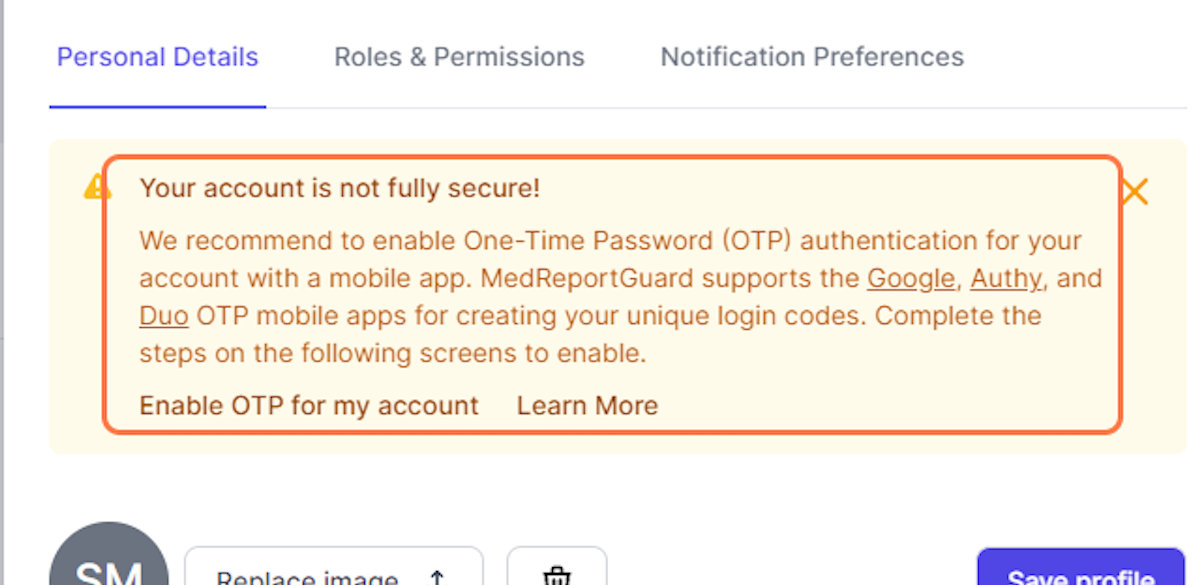Open the Authy app link
This screenshot has height=586, width=1200.
1006,278
